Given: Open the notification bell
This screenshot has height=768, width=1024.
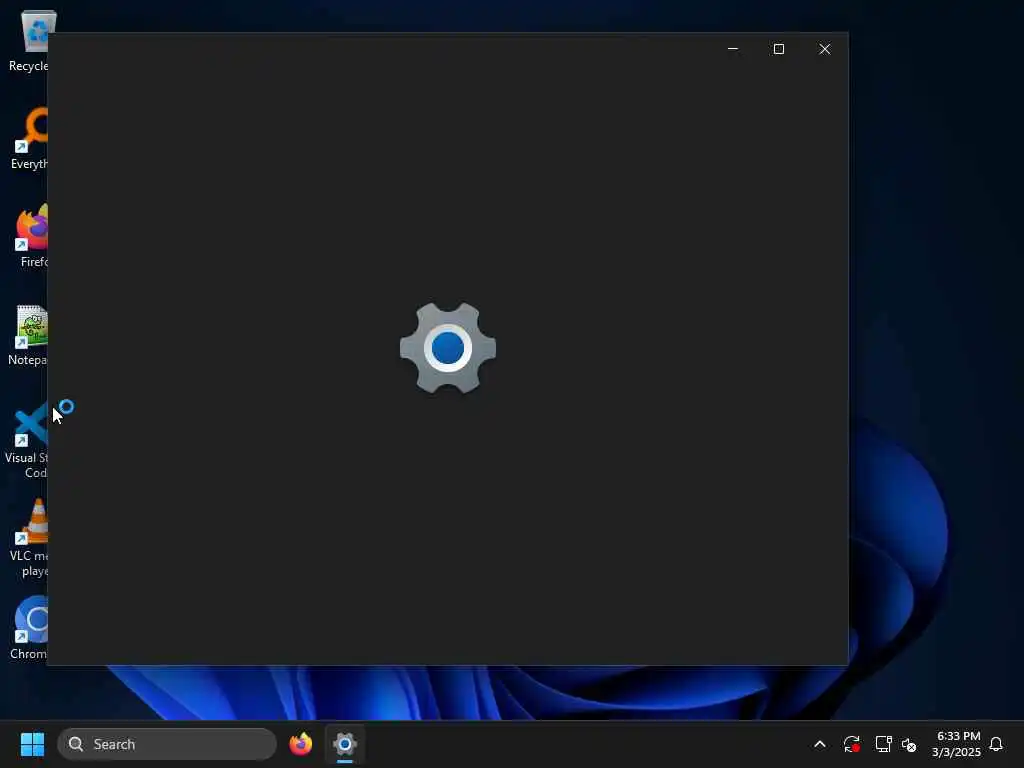Looking at the screenshot, I should click(x=996, y=744).
